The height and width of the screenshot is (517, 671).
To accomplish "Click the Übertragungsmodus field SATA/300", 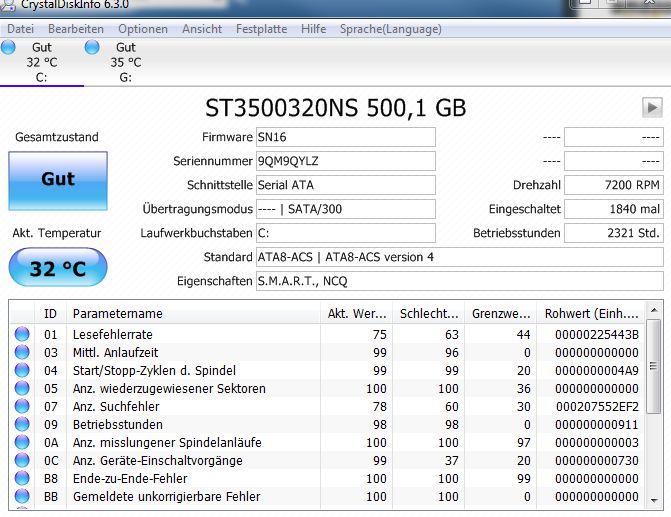I will (346, 209).
